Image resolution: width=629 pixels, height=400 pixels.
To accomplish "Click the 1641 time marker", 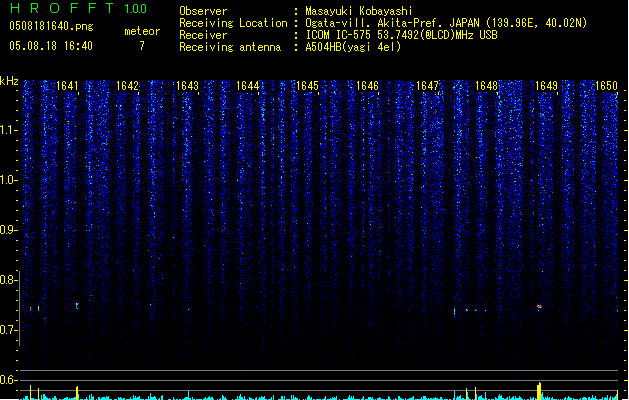I will pyautogui.click(x=67, y=86).
